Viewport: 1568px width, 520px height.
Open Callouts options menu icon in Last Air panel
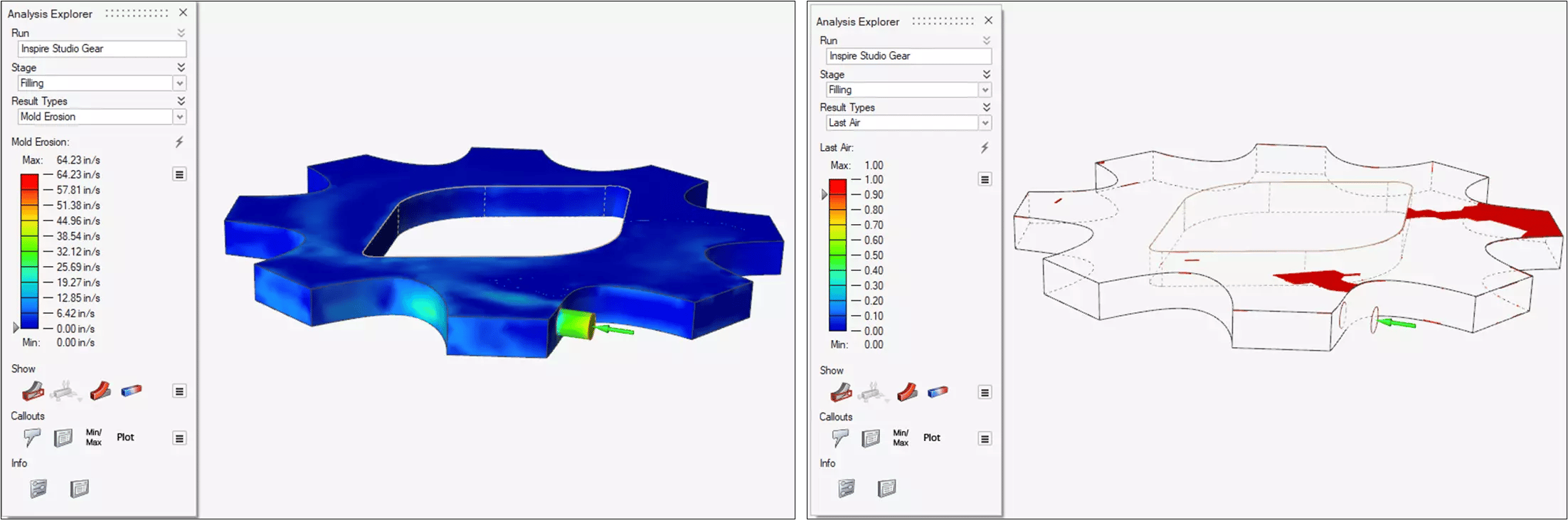pos(985,439)
